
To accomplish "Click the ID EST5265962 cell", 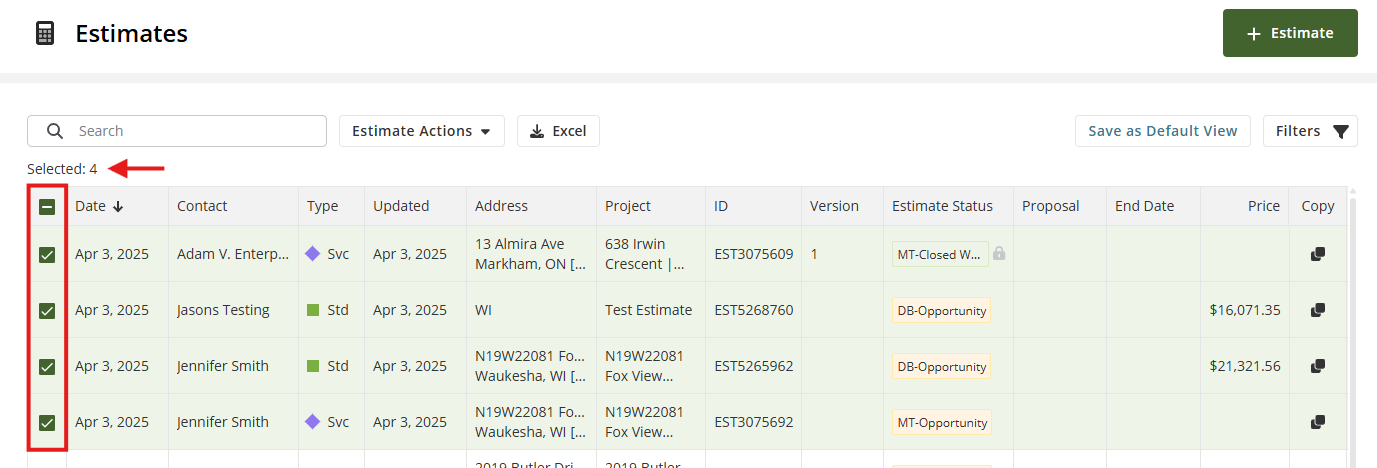I will (x=753, y=366).
